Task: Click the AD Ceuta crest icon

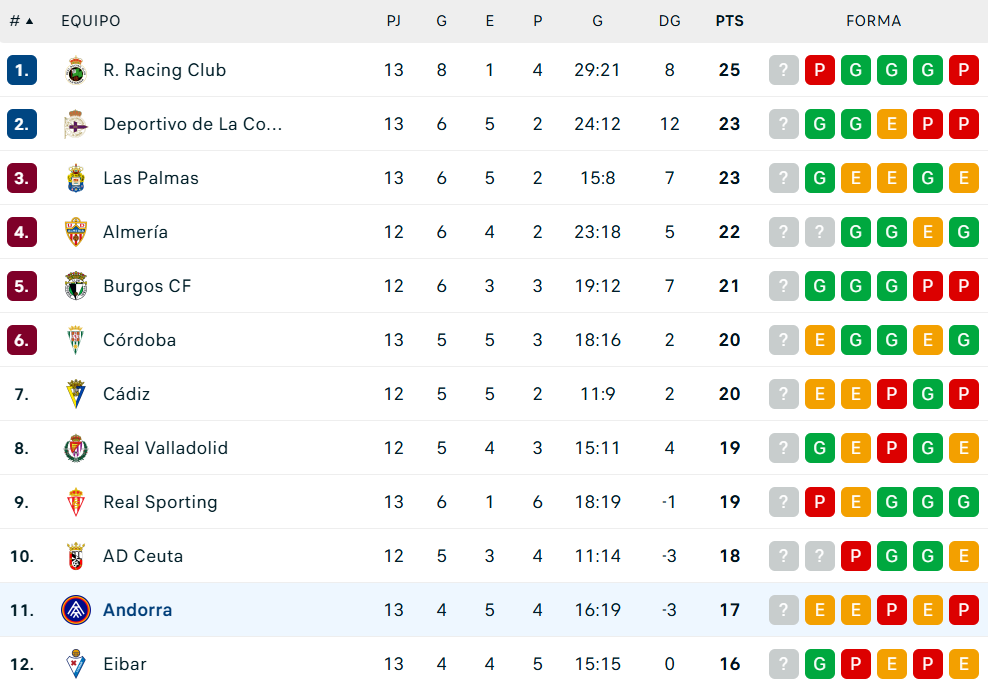Action: 76,556
